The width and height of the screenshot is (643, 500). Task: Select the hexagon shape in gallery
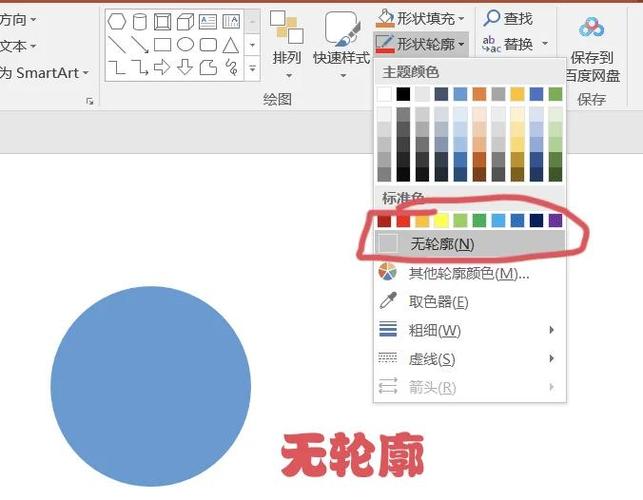click(116, 21)
